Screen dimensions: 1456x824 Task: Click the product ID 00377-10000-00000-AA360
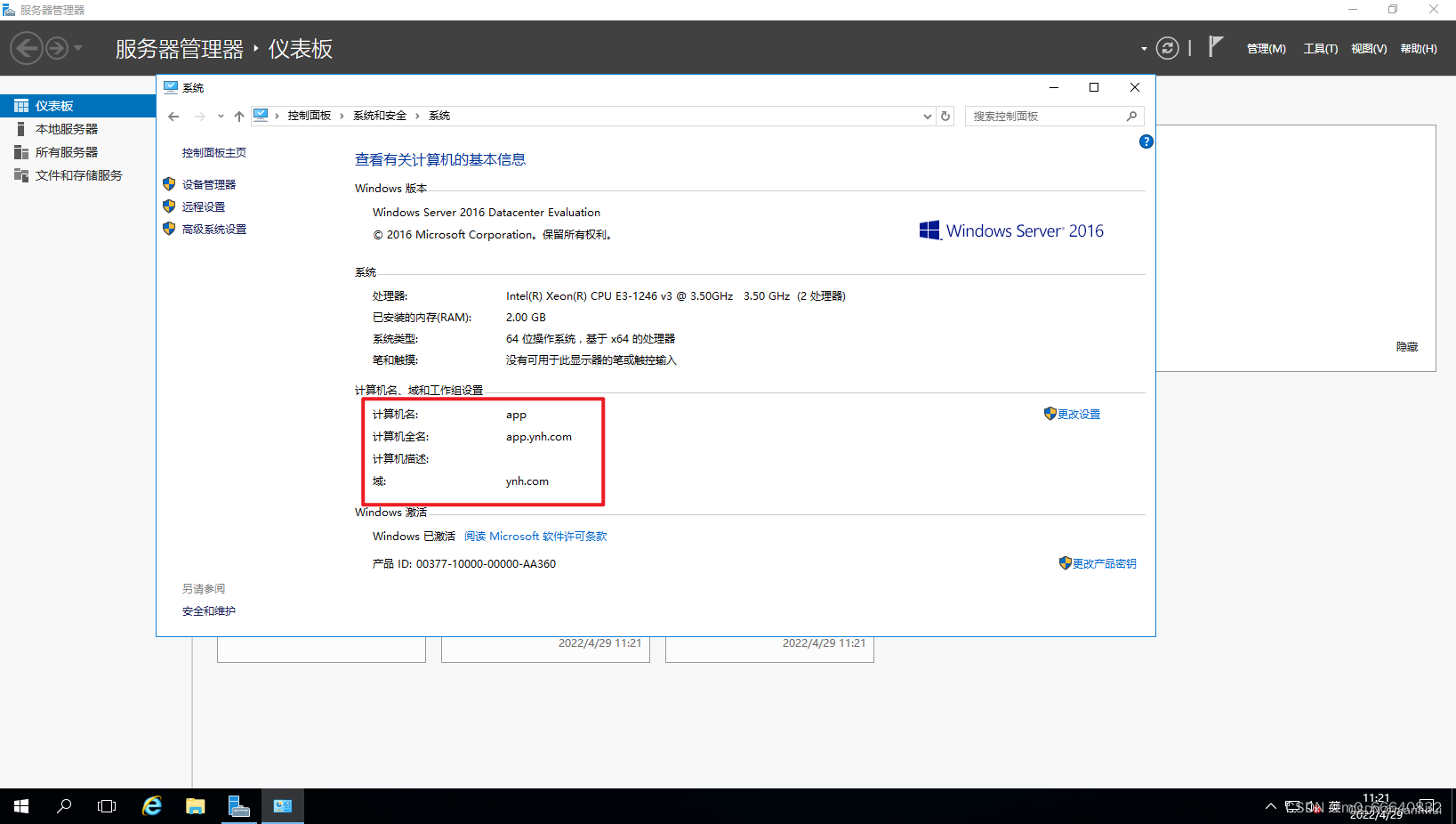tap(486, 564)
